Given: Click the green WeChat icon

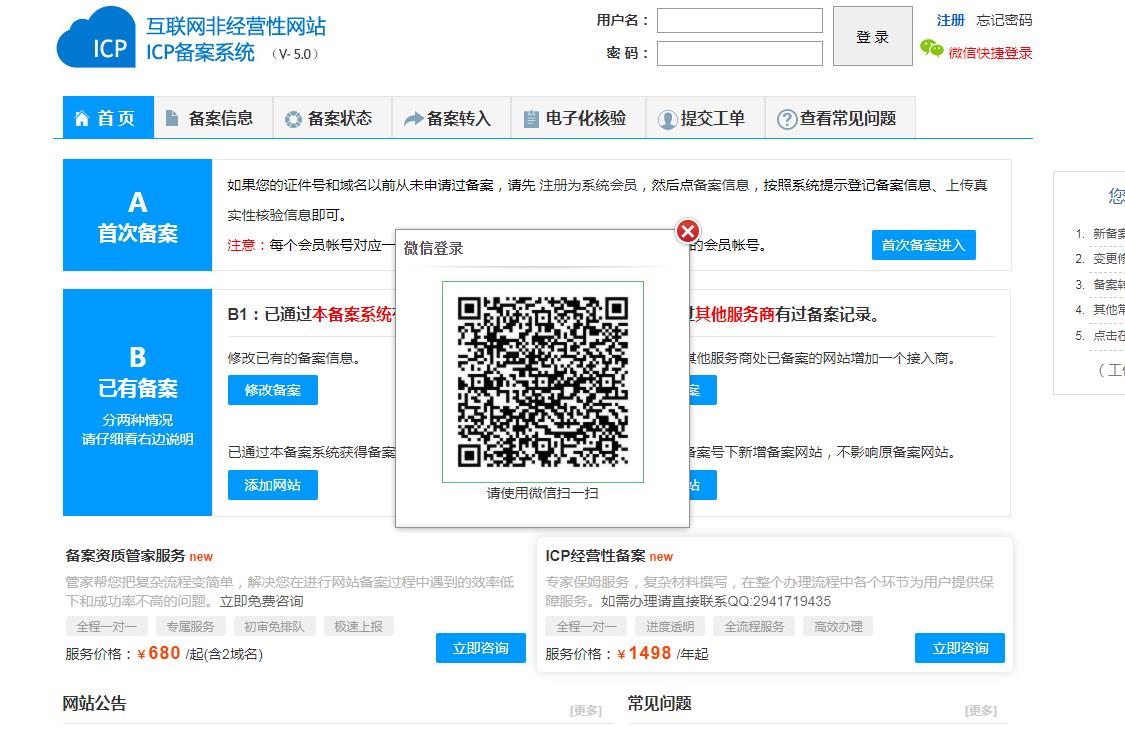Looking at the screenshot, I should (931, 49).
